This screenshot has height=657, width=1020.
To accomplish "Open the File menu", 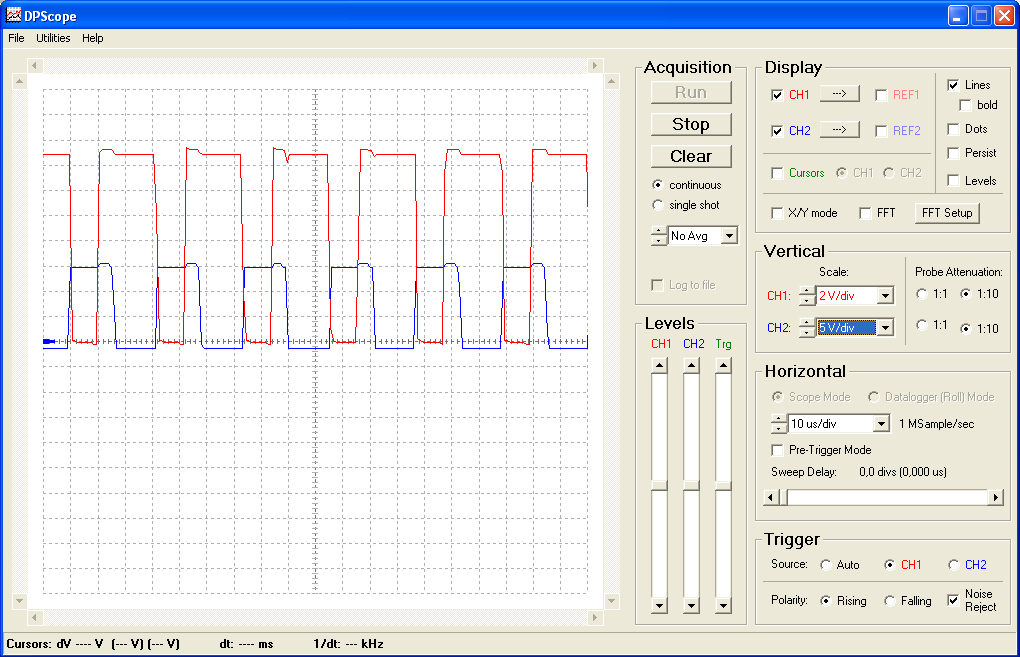I will [16, 38].
